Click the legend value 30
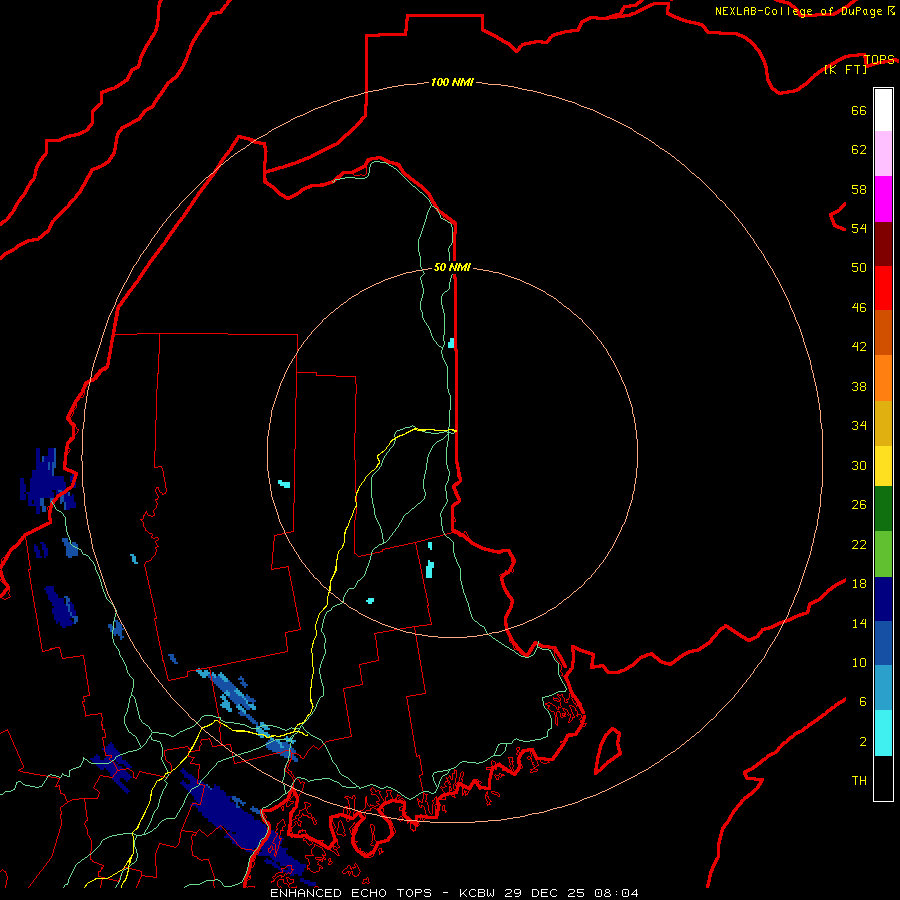 (x=859, y=465)
